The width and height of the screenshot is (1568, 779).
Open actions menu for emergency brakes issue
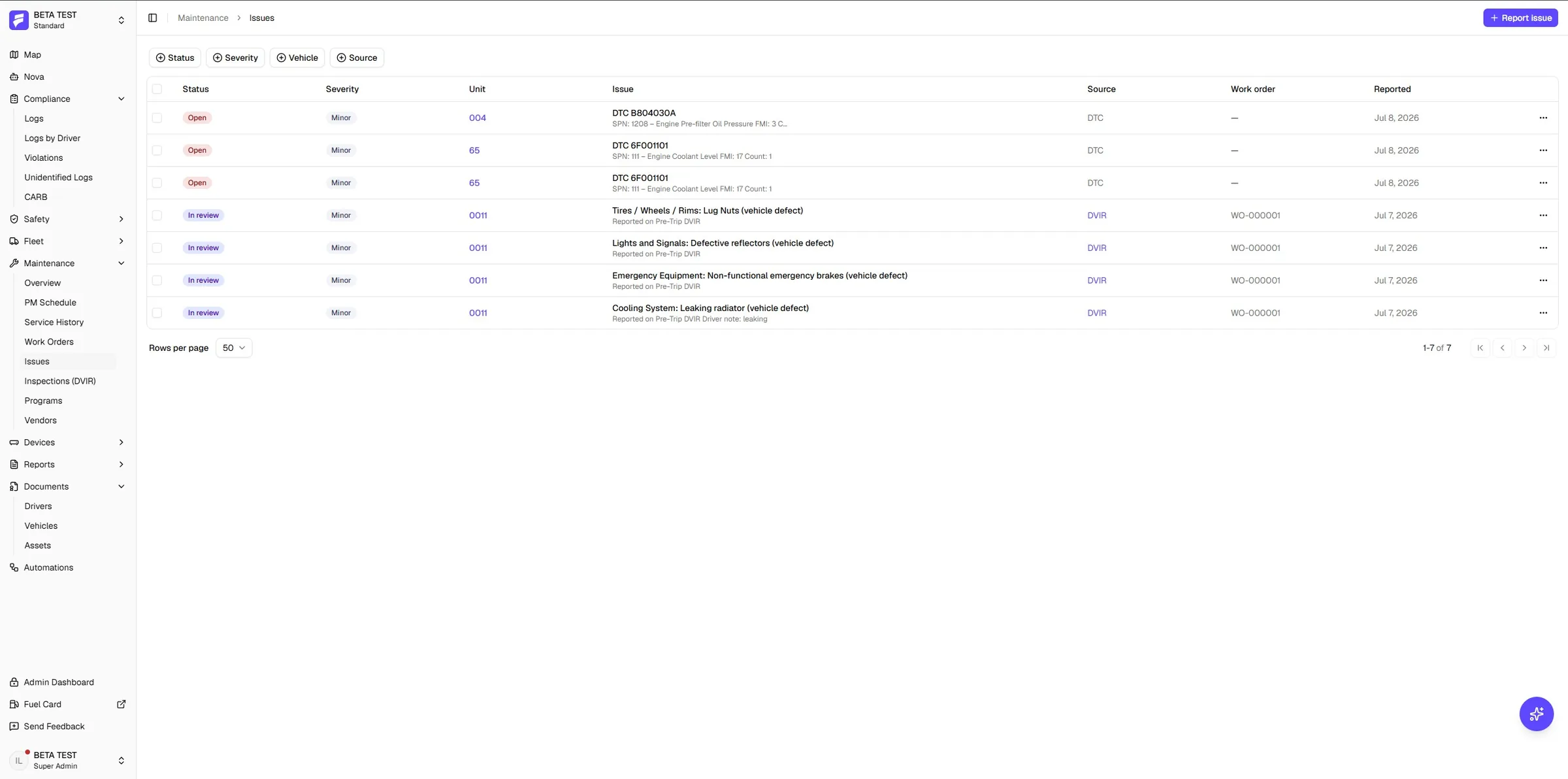coord(1543,280)
